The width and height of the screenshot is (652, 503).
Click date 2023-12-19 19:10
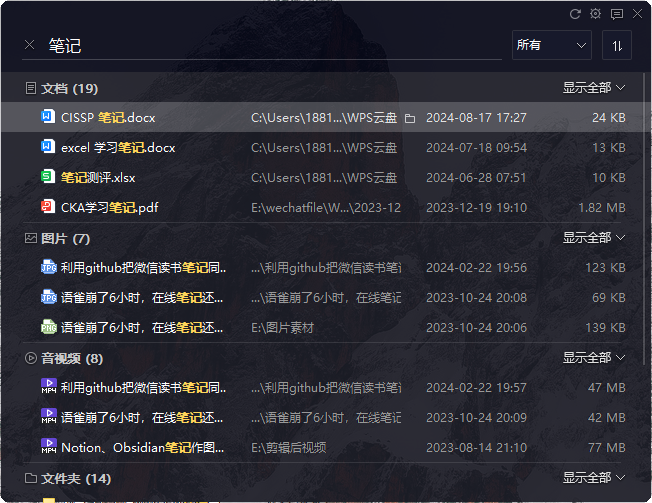[x=477, y=207]
